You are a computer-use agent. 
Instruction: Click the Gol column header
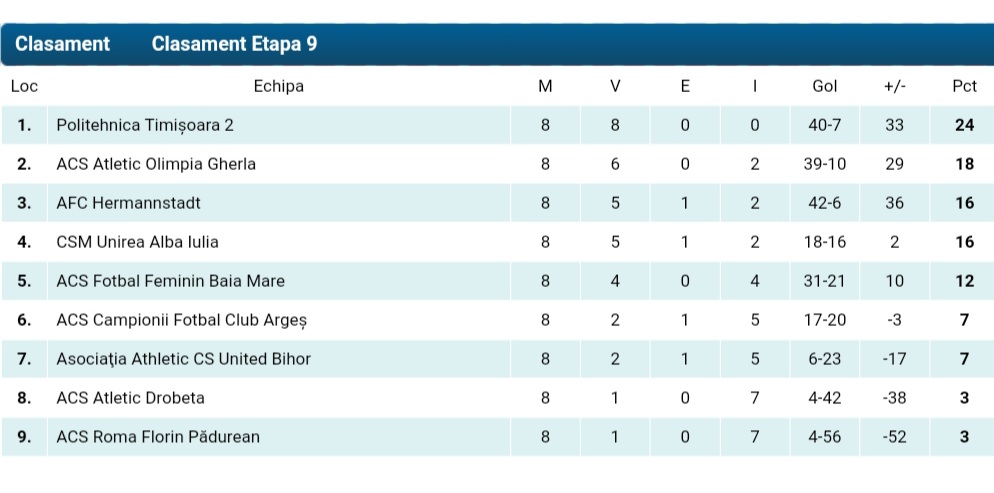[x=825, y=86]
